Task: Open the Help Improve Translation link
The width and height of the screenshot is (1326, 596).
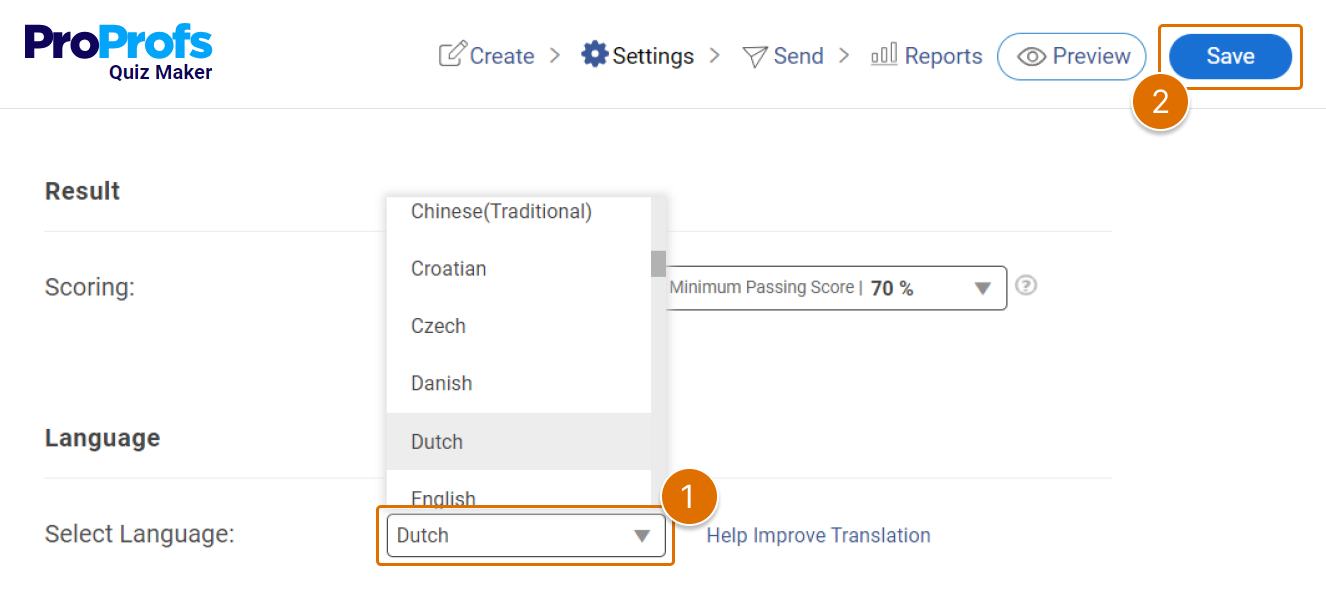Action: [818, 536]
